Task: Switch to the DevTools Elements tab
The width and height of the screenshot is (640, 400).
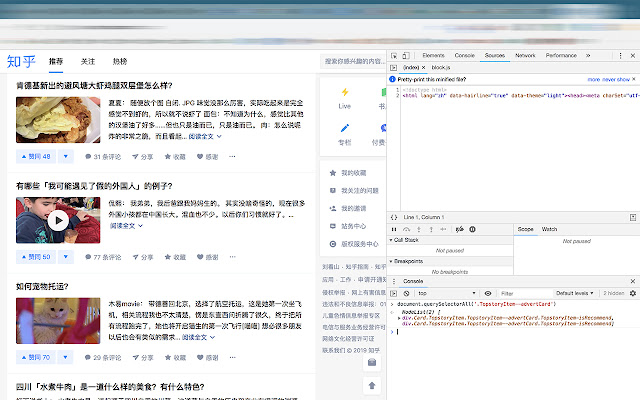Action: (x=433, y=56)
